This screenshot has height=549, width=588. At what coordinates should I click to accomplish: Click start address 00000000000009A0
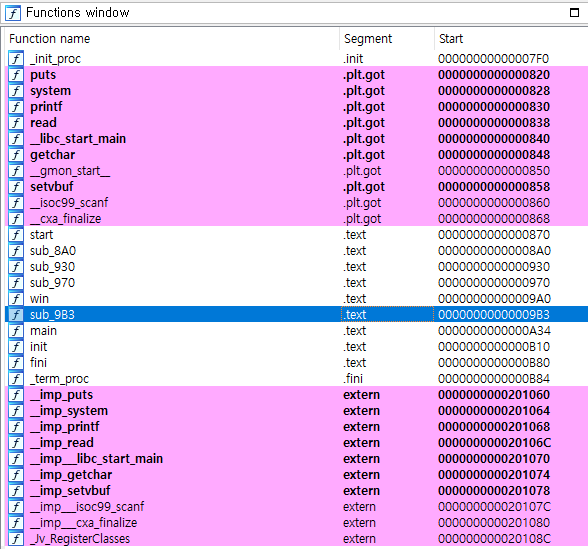[x=494, y=299]
